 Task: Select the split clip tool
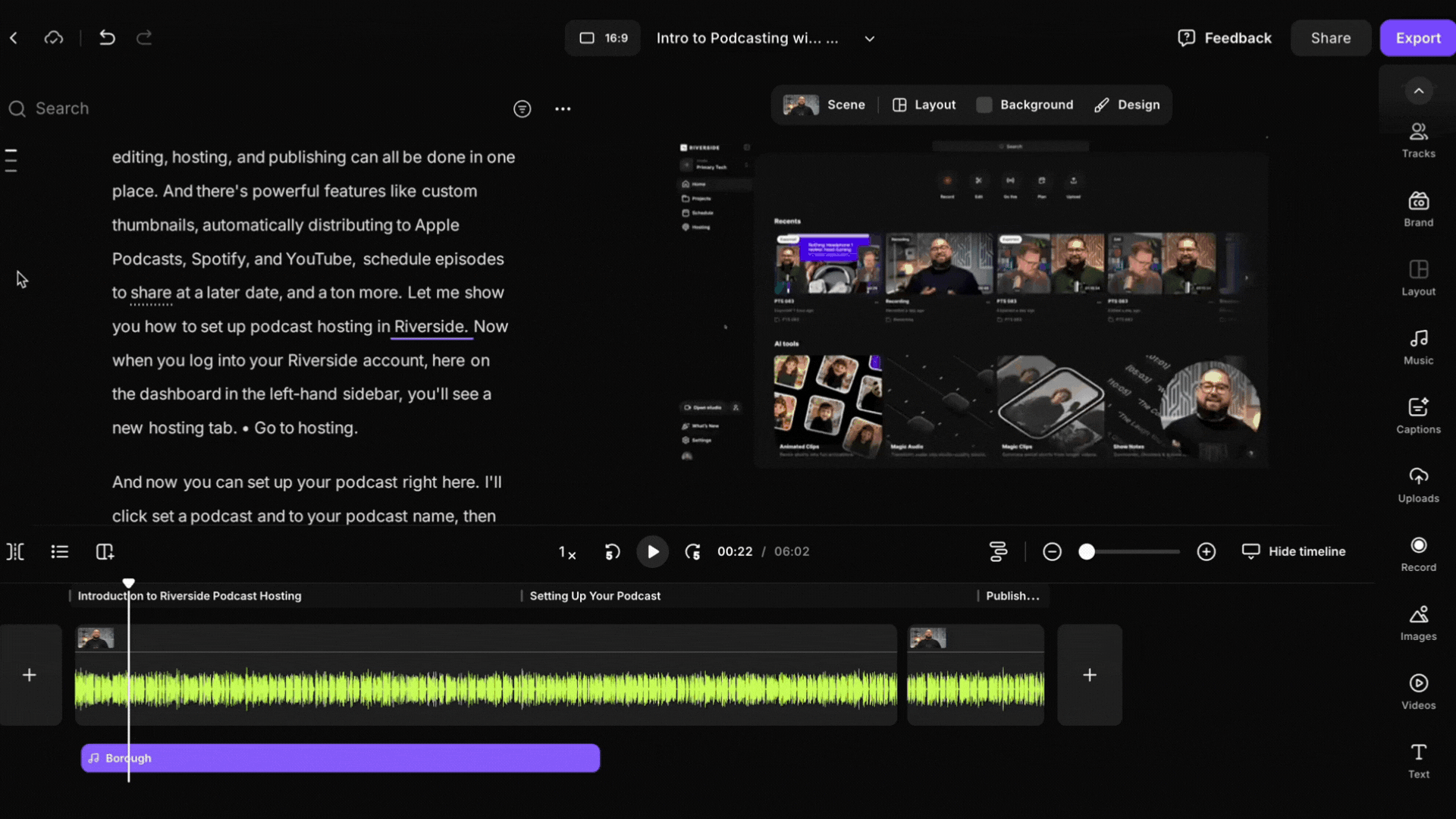tap(15, 552)
